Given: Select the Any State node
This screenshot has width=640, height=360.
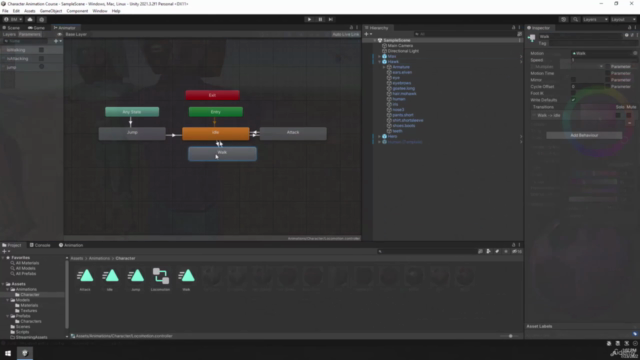Looking at the screenshot, I should pyautogui.click(x=132, y=112).
